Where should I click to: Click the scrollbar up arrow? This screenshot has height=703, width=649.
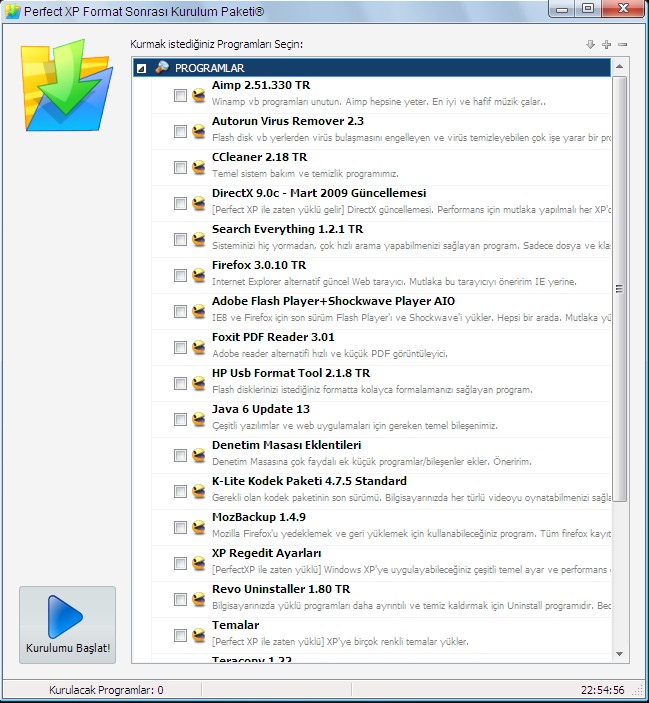tap(619, 66)
